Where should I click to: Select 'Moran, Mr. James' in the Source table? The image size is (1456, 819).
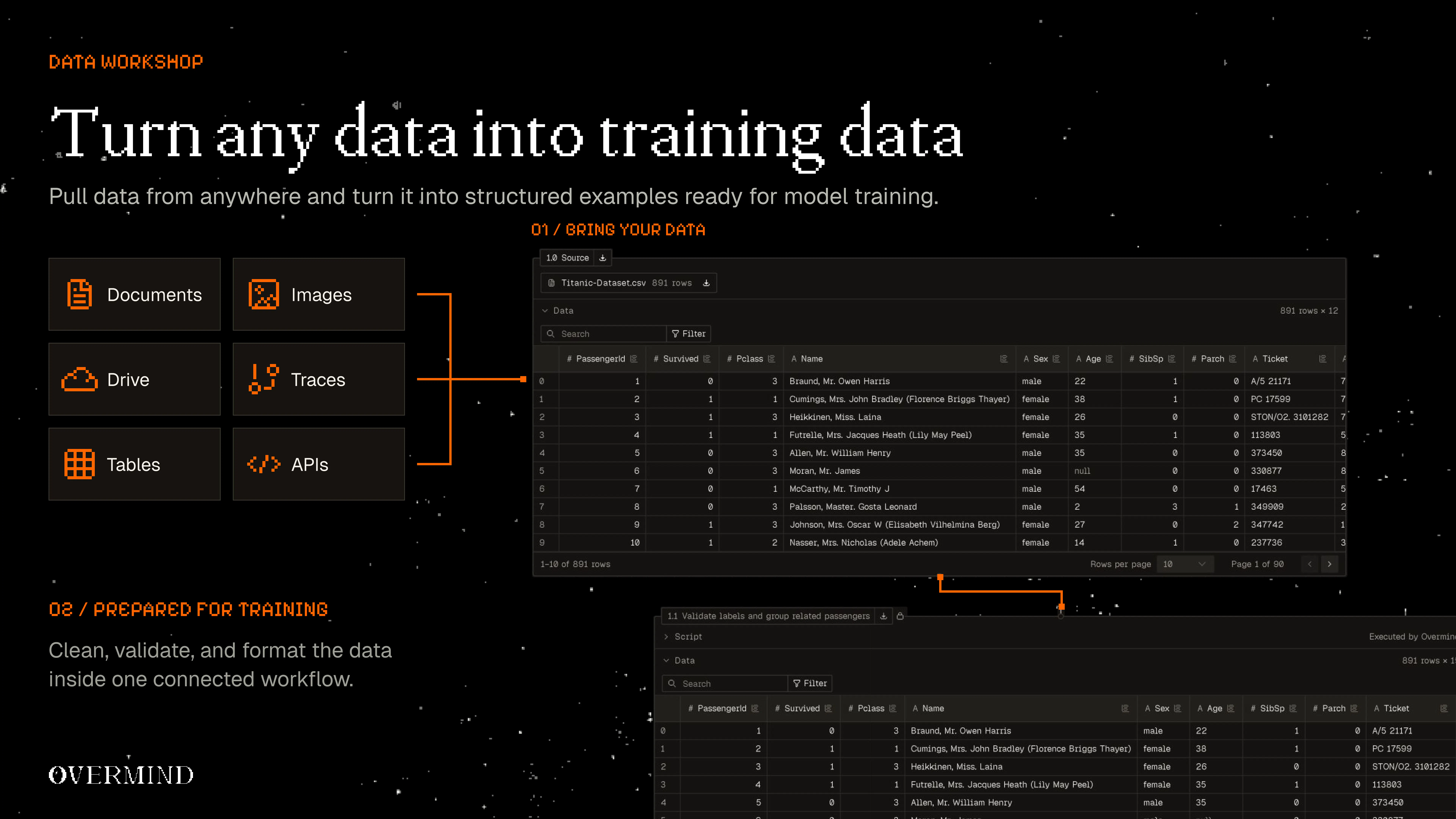coord(825,471)
